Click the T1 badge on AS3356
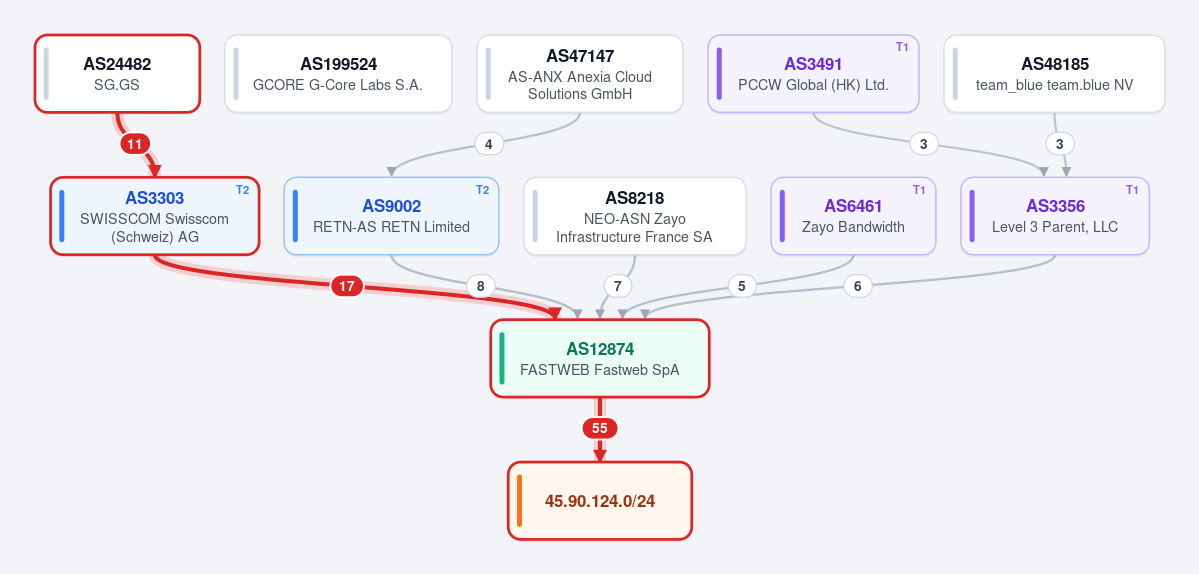The image size is (1199, 574). click(x=1132, y=190)
